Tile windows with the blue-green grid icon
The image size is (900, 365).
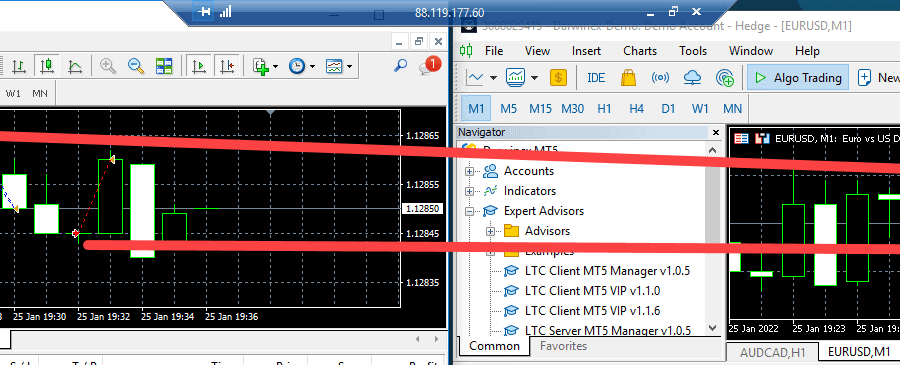[x=164, y=66]
